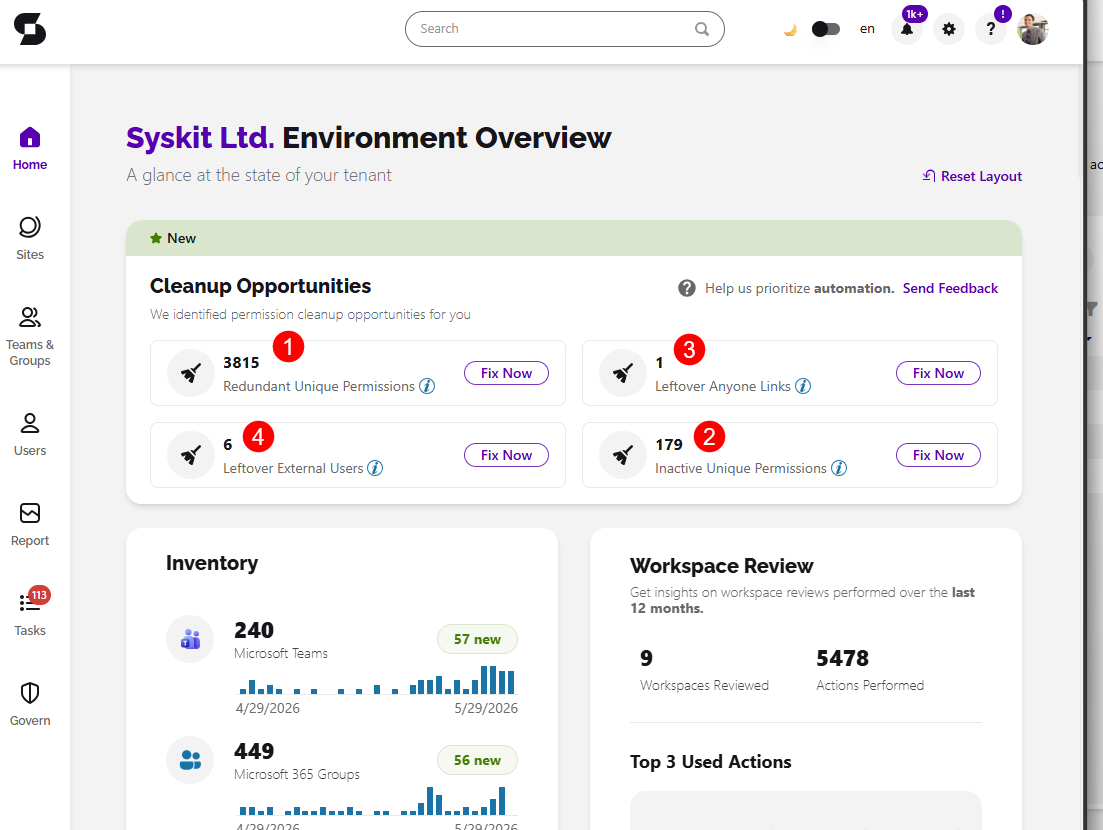Viewport: 1103px width, 830px height.
Task: Click the 3815 redundant permissions count
Action: [241, 363]
